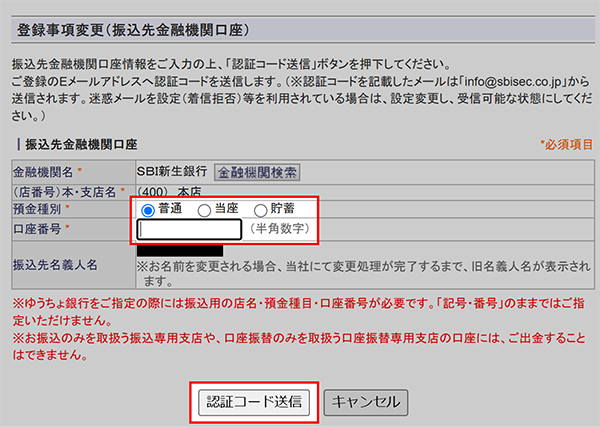Click the orange 必須項目 note
Screen dimensions: 600x427
tap(565, 145)
